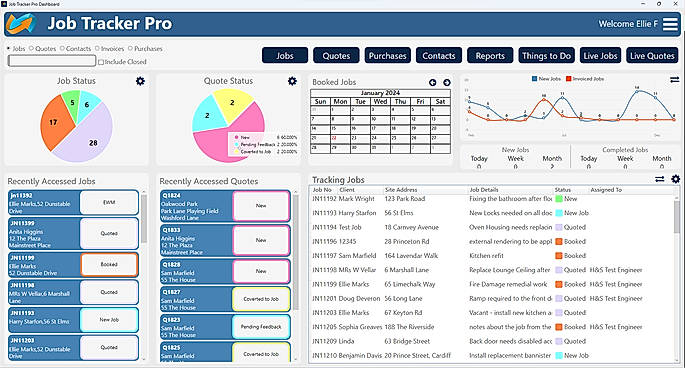Select row JN11205 Sophia Greaves
Image resolution: width=685 pixels, height=368 pixels.
(x=491, y=327)
